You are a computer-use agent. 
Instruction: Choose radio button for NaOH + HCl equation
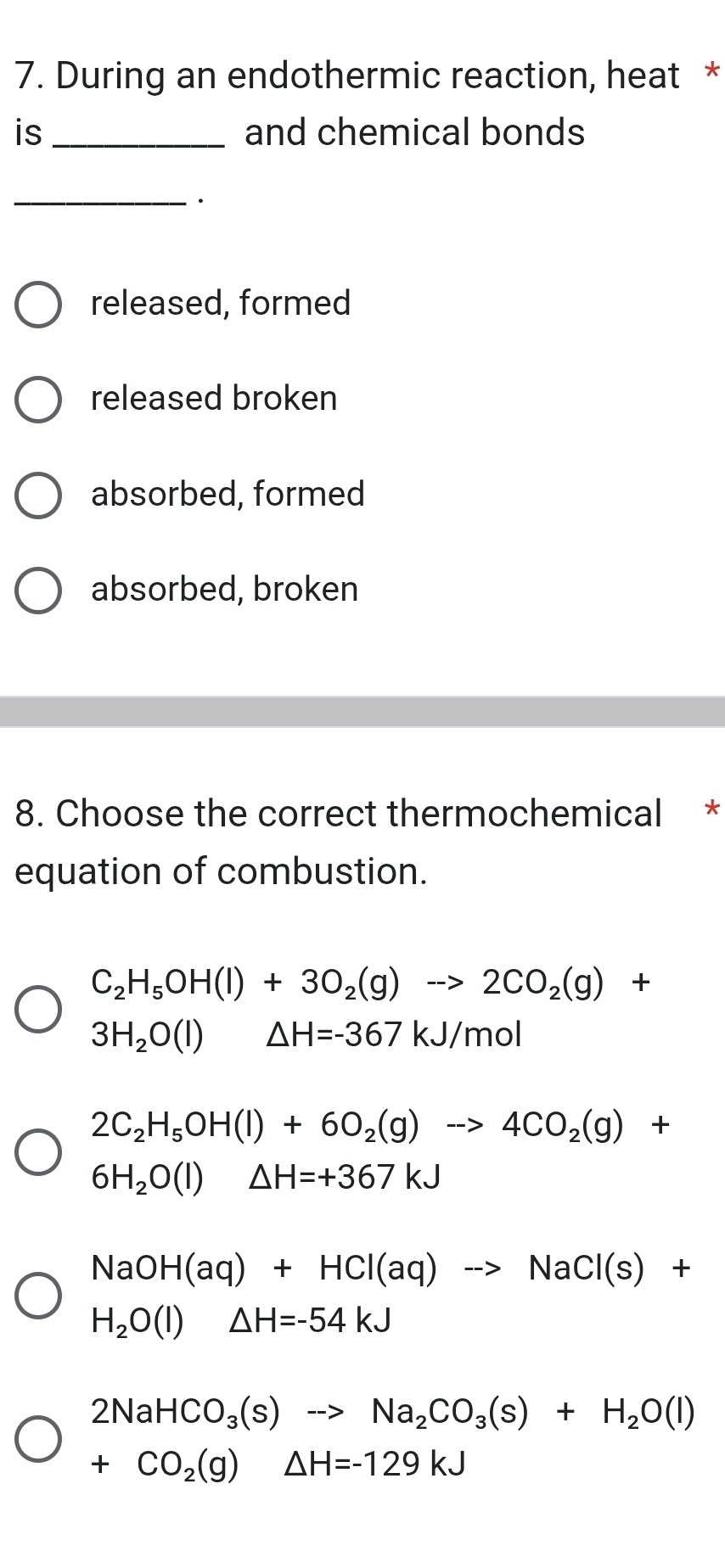point(38,1295)
